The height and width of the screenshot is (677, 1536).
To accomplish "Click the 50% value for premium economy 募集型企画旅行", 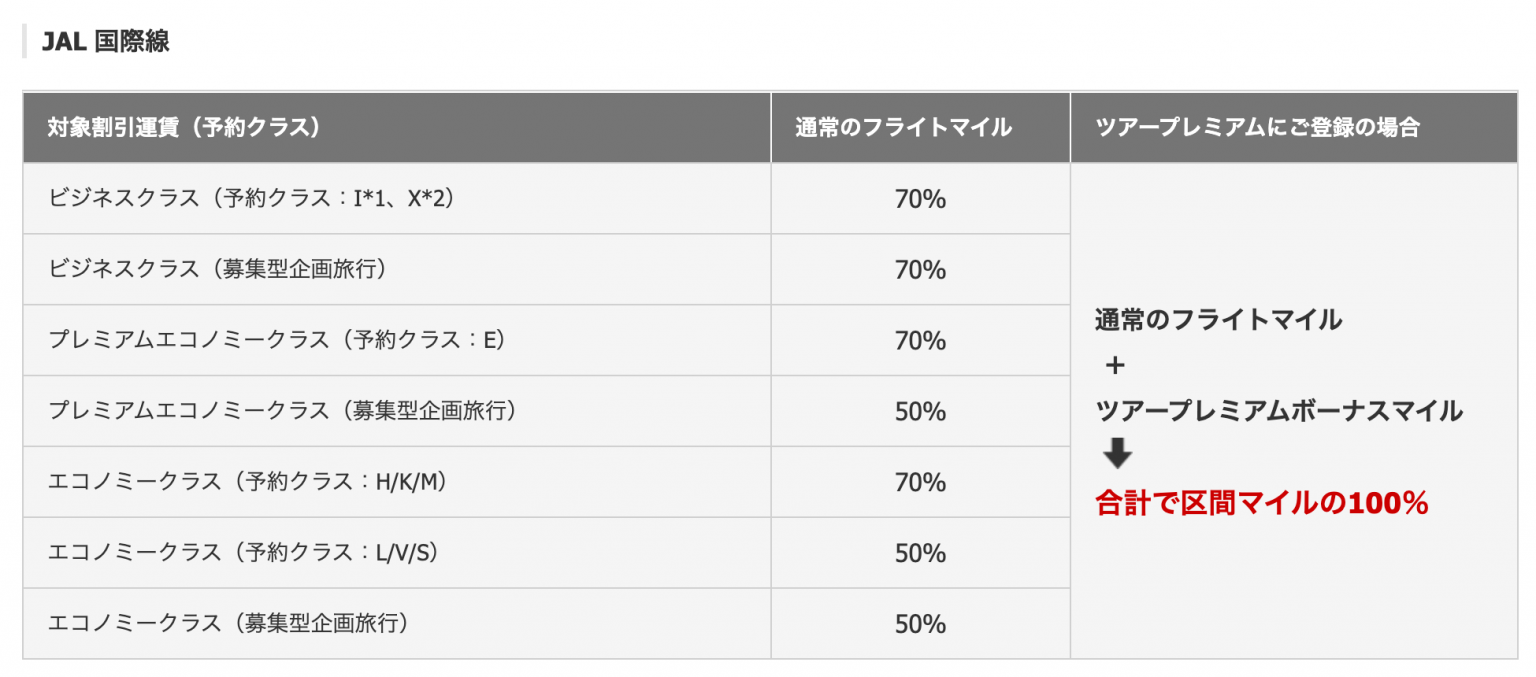I will (x=920, y=411).
